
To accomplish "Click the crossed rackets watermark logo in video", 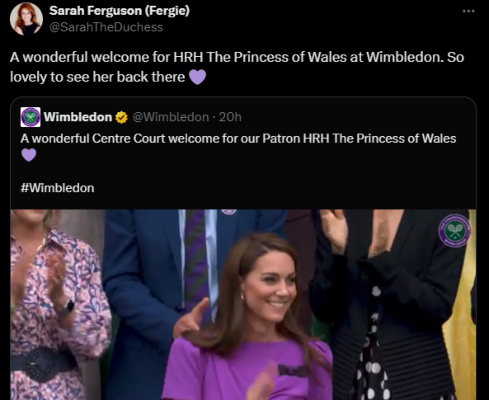I will [454, 230].
